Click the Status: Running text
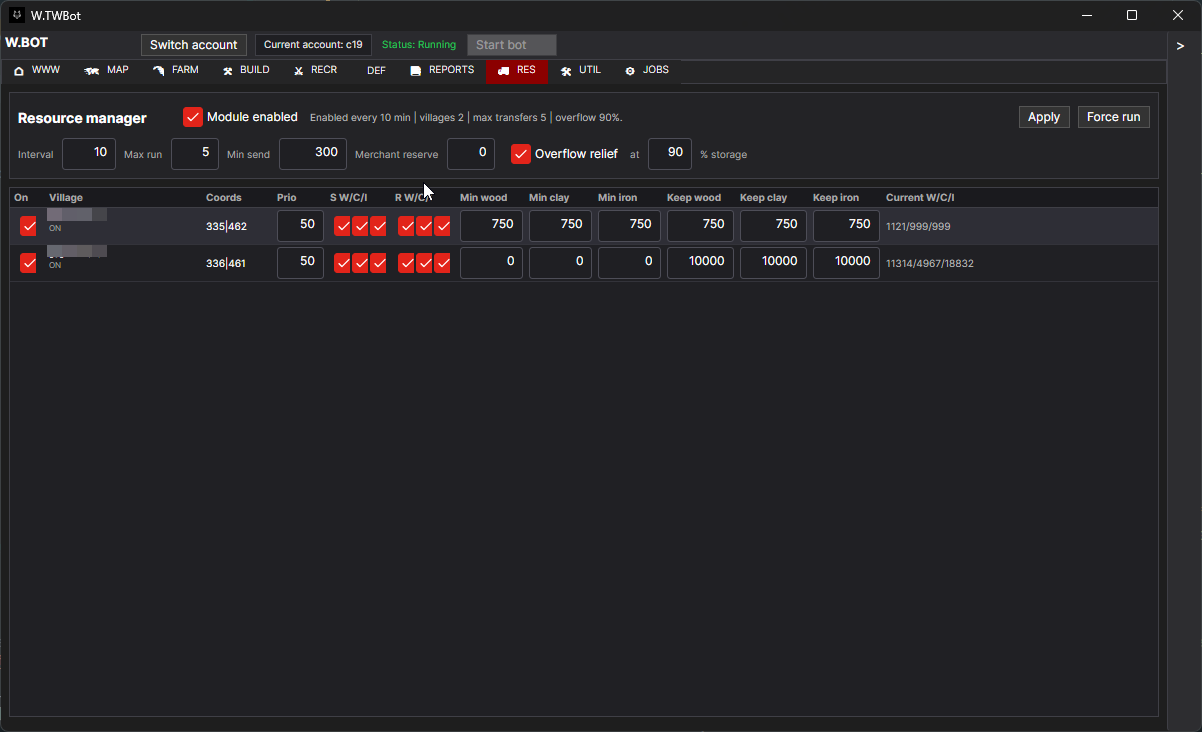The image size is (1202, 732). [x=419, y=45]
